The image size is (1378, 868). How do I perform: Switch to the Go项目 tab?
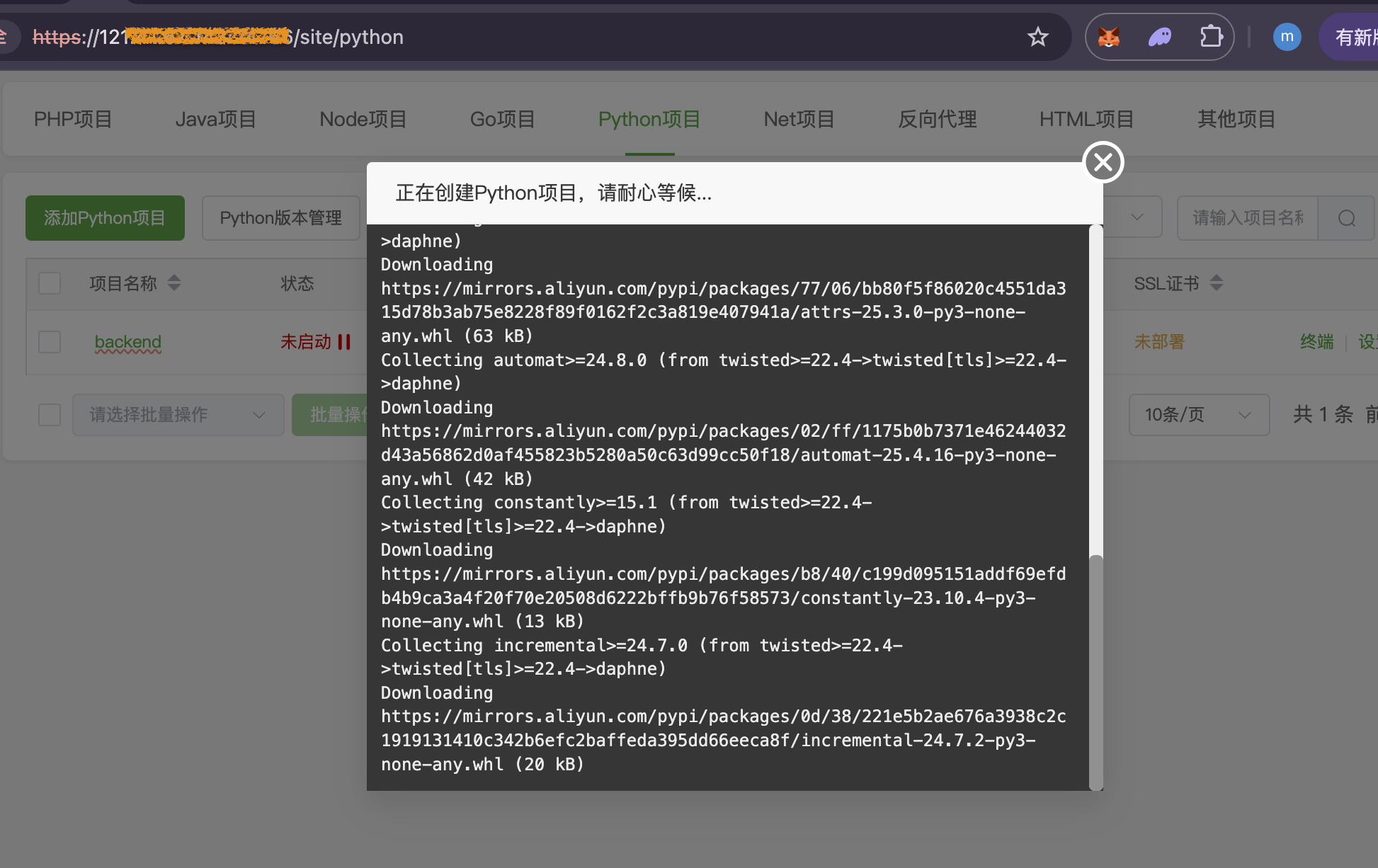503,119
